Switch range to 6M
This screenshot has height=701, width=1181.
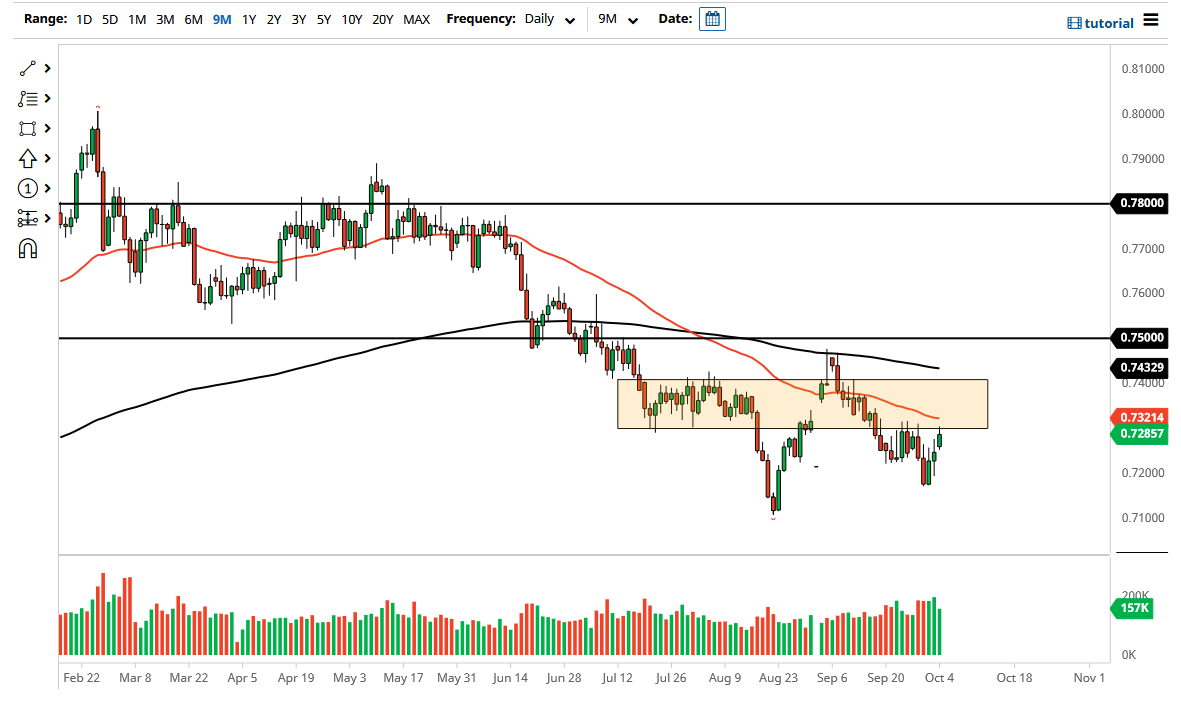[193, 19]
